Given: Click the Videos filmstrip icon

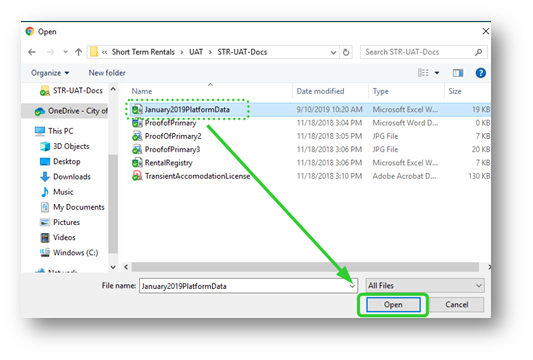Looking at the screenshot, I should (45, 237).
